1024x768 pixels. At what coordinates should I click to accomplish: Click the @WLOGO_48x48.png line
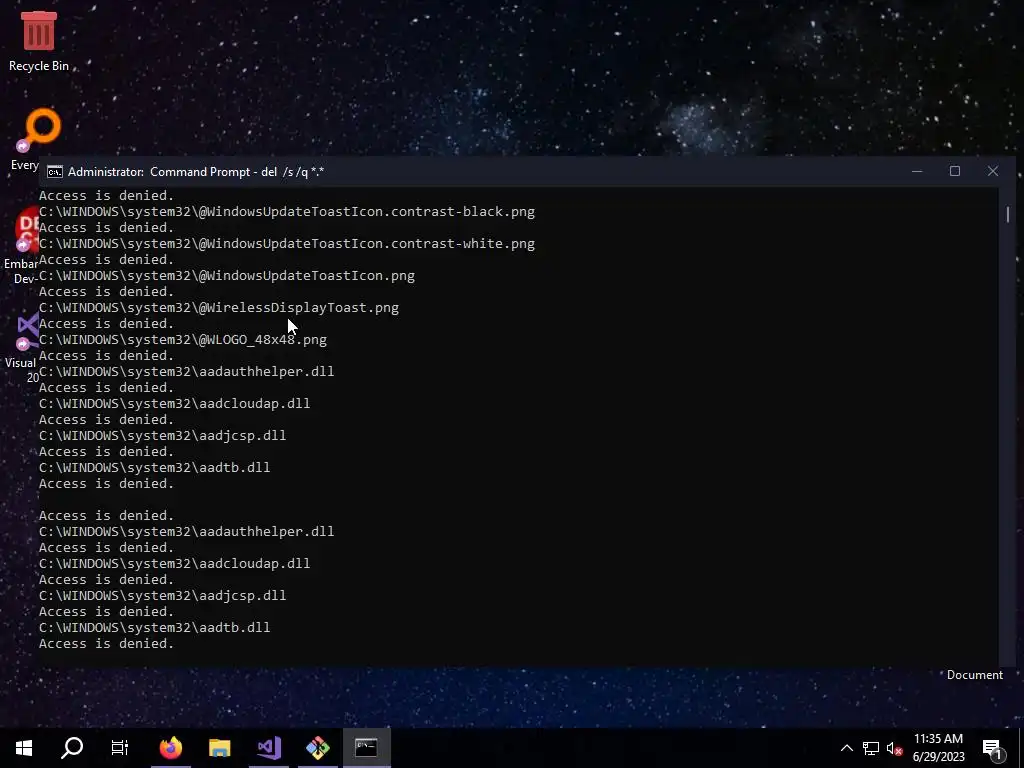[x=183, y=340]
